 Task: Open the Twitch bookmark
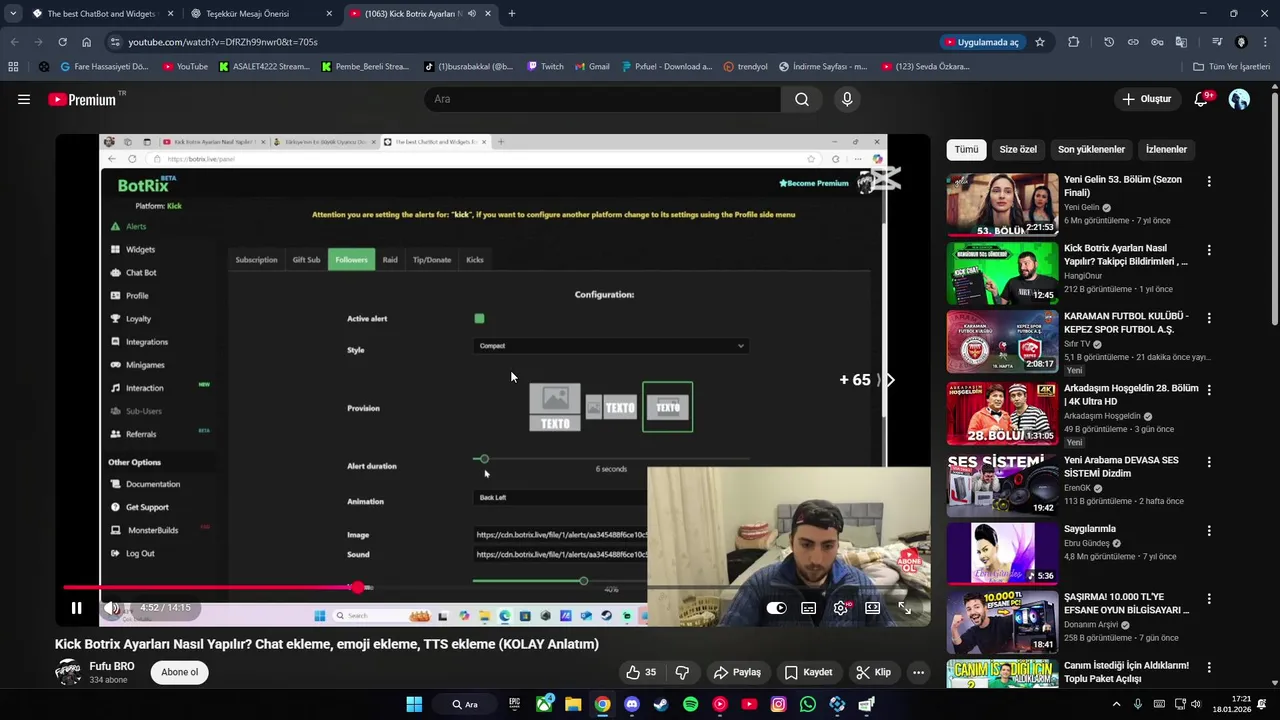click(545, 67)
